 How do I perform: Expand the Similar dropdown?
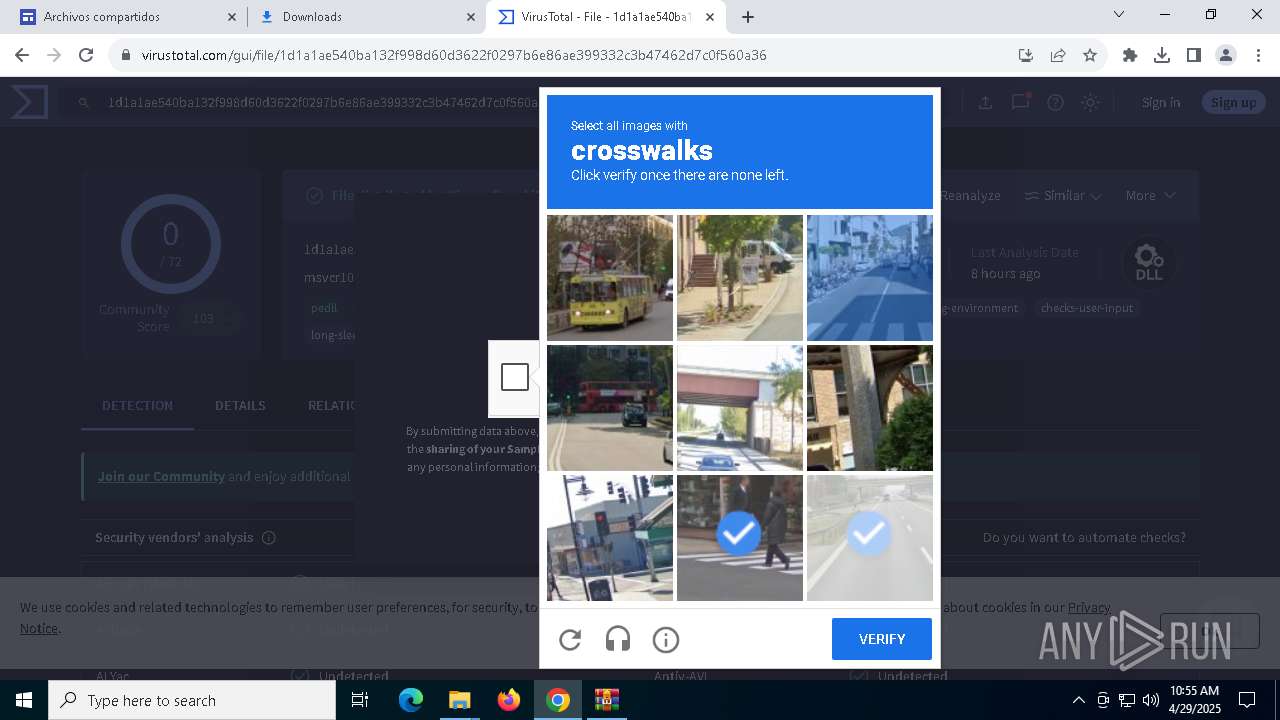pos(1064,196)
